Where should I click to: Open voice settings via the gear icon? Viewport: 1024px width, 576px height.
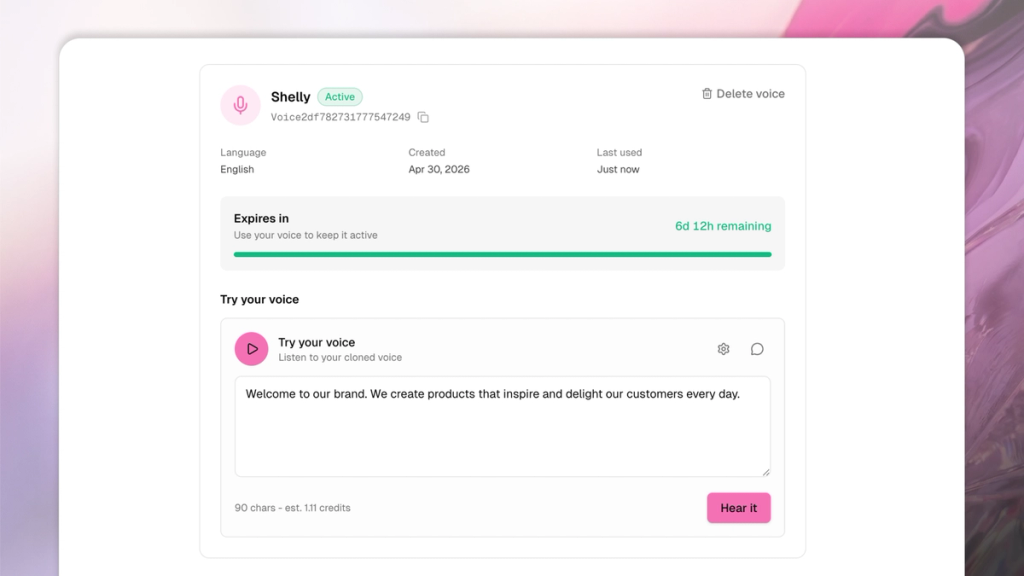point(723,348)
